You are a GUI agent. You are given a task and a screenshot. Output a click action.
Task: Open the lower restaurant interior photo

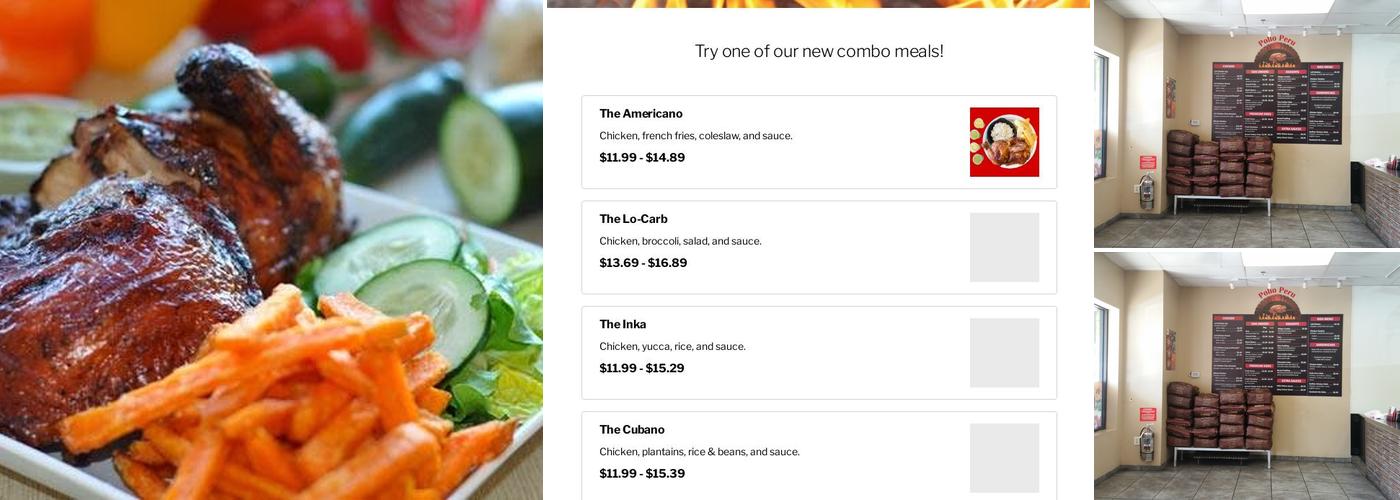(x=1246, y=376)
